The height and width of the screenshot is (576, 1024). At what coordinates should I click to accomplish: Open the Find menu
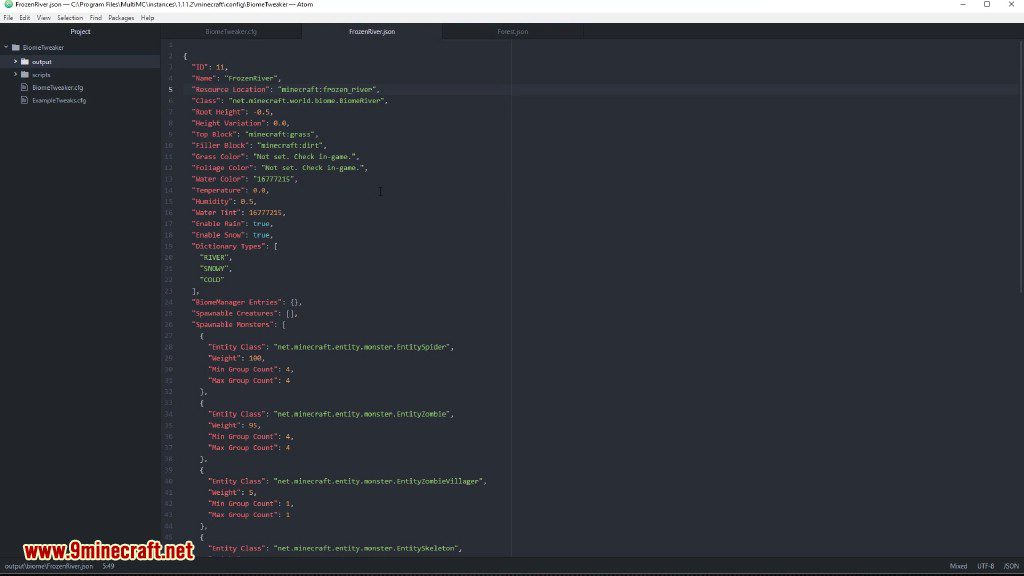tap(95, 18)
